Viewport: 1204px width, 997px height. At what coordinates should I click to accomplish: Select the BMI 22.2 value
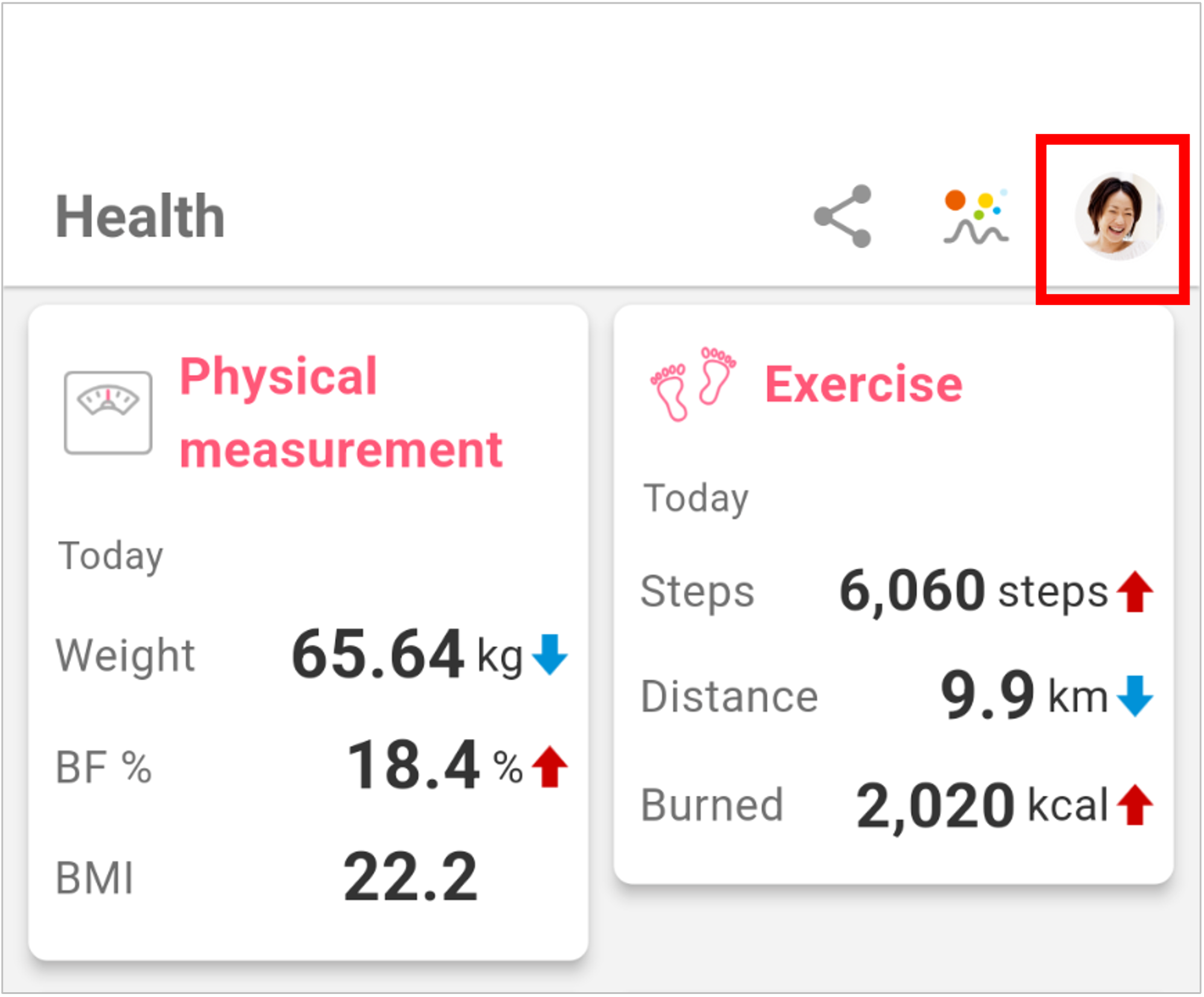pos(411,877)
